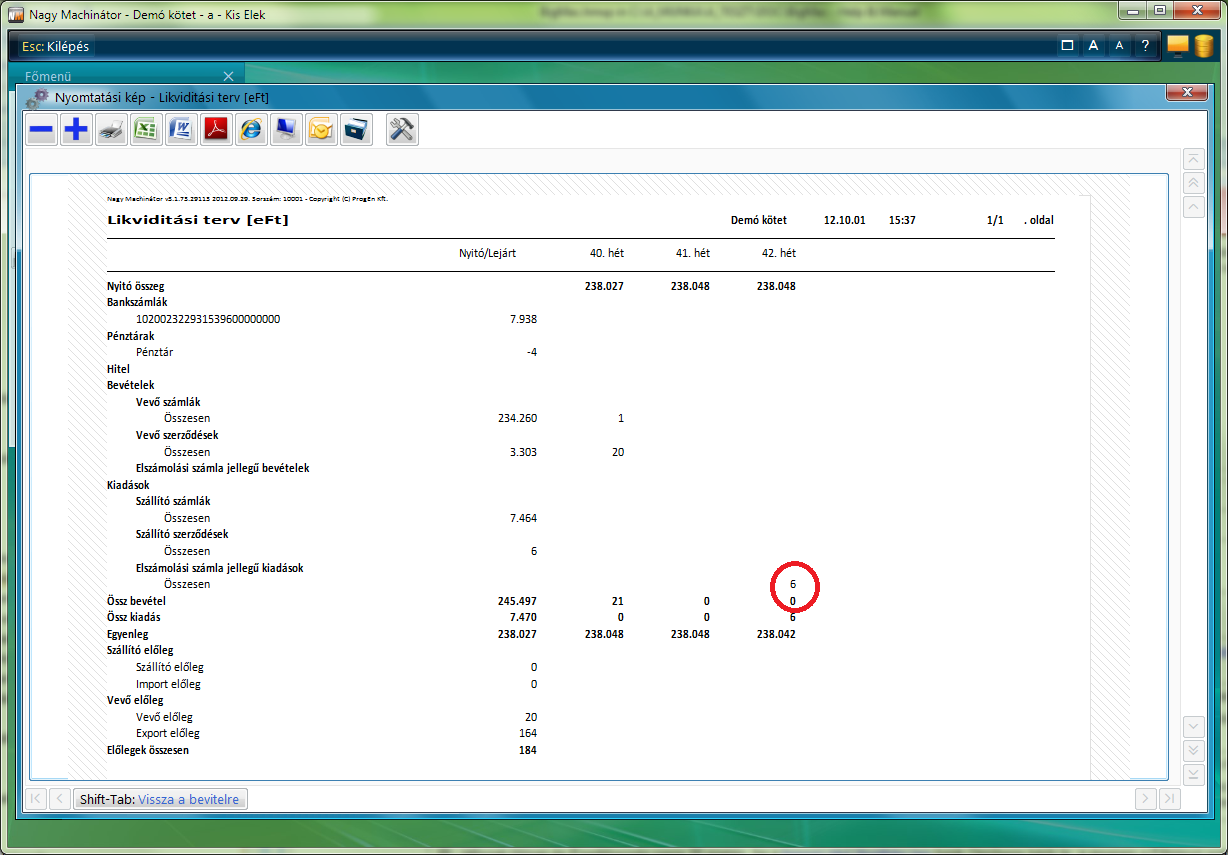Click Shift-Tab: Vissza a bevitelre button
1228x855 pixels.
(x=161, y=799)
